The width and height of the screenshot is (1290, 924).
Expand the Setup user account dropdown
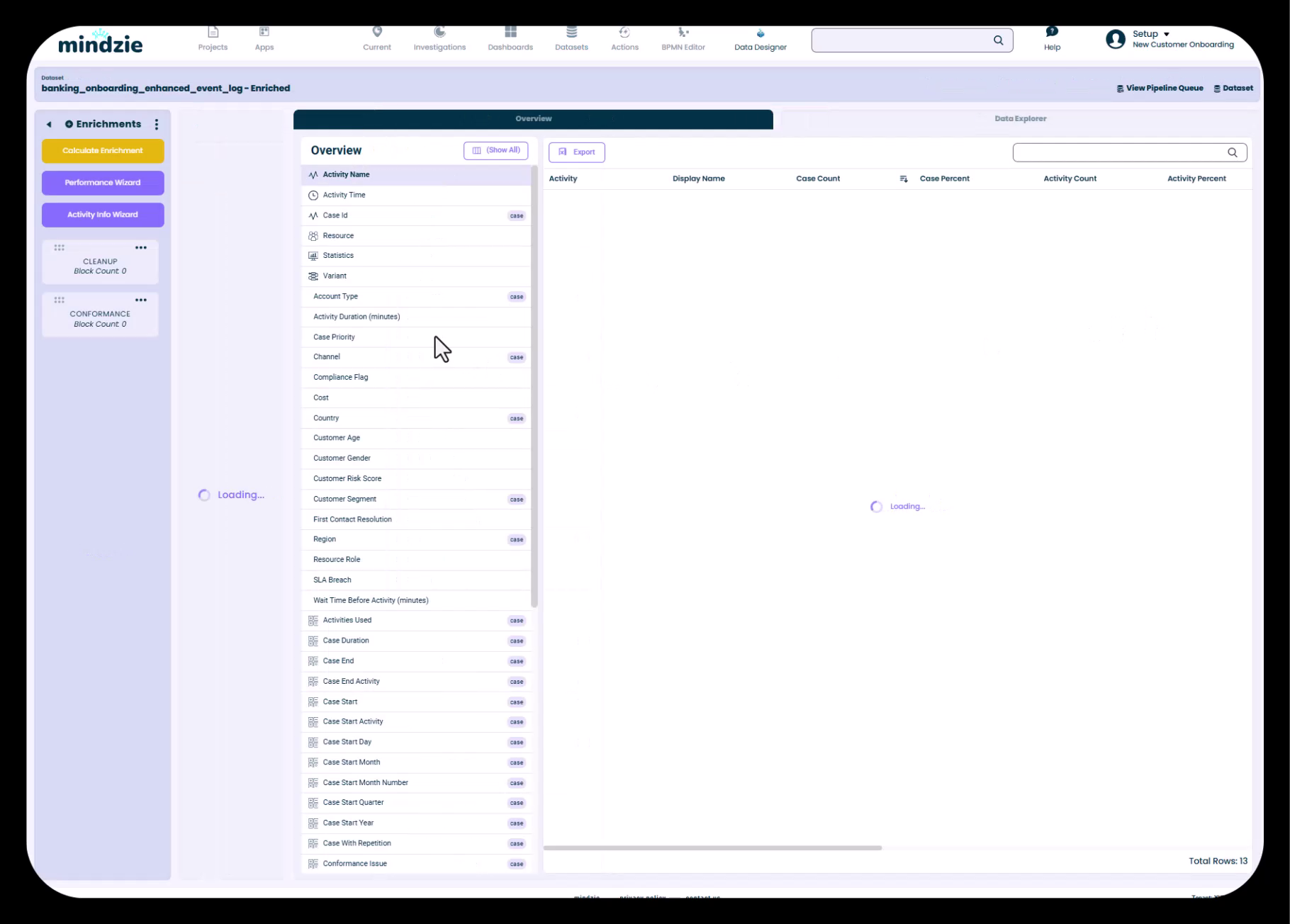coord(1166,34)
